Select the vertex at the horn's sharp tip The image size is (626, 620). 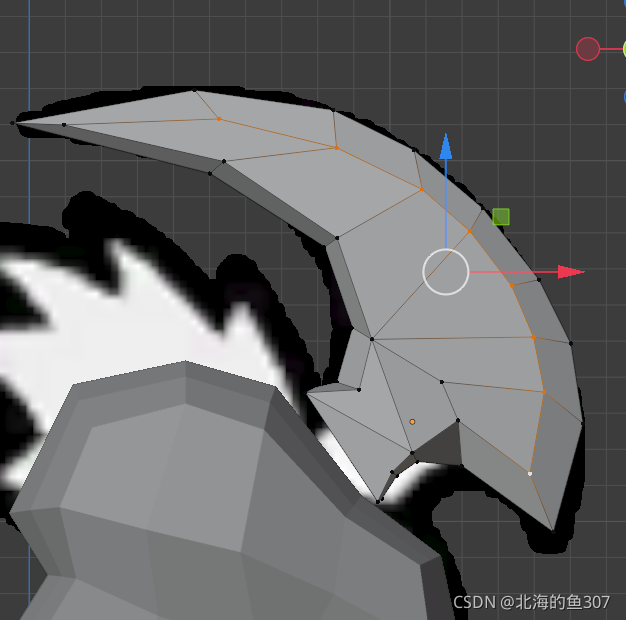point(12,123)
